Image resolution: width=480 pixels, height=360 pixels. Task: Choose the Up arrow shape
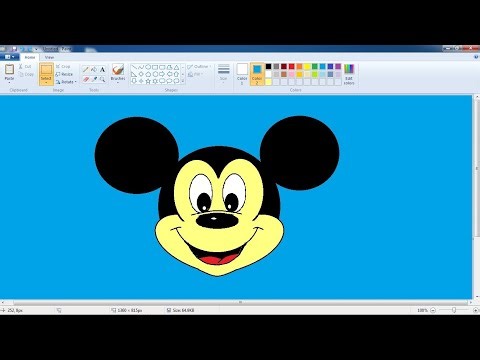176,74
